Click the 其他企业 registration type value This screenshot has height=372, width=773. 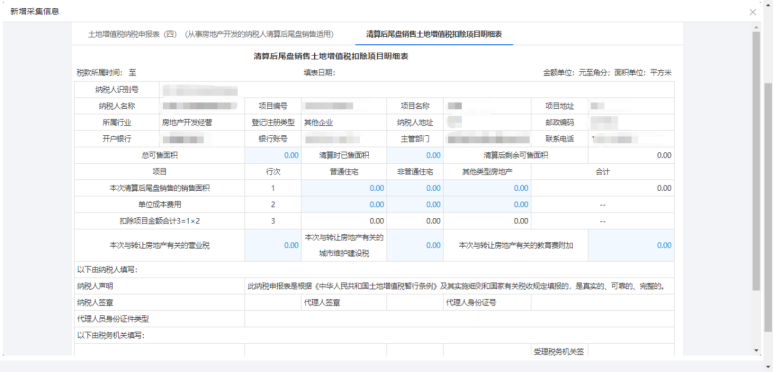(318, 123)
